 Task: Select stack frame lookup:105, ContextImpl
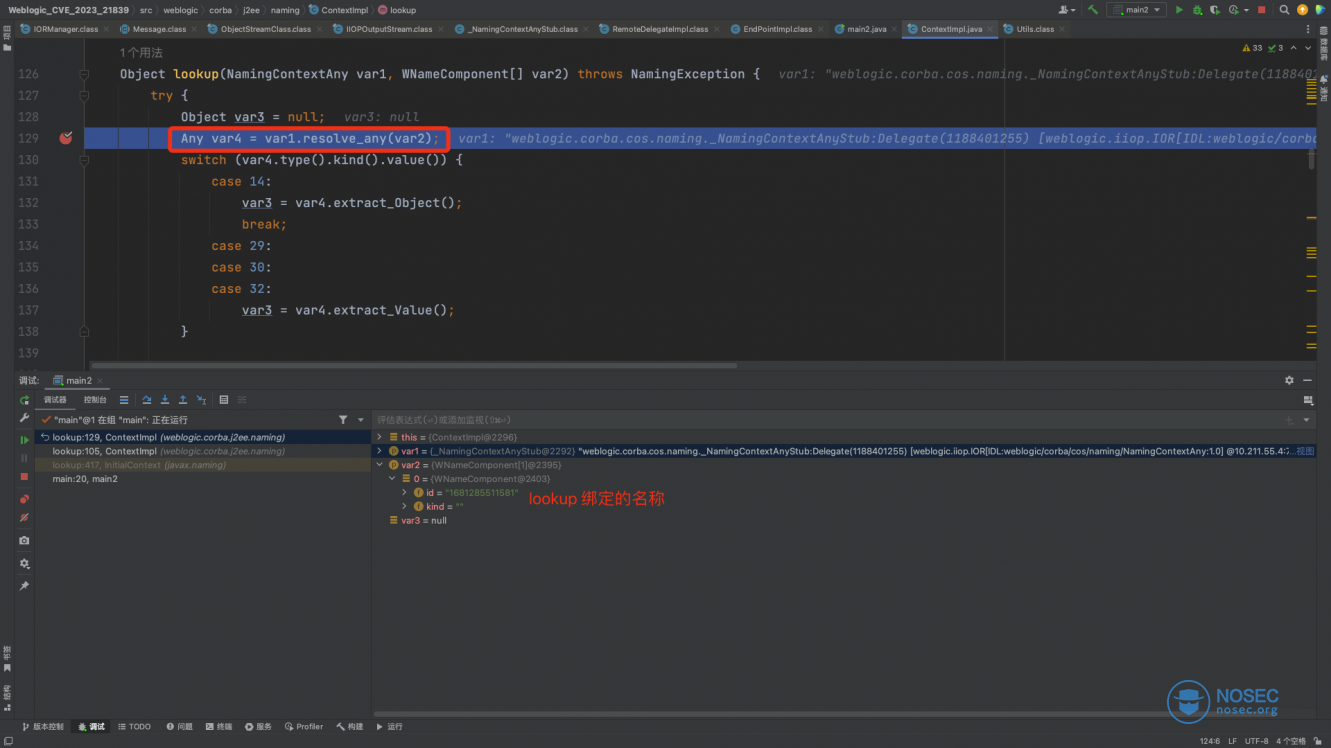coord(203,451)
